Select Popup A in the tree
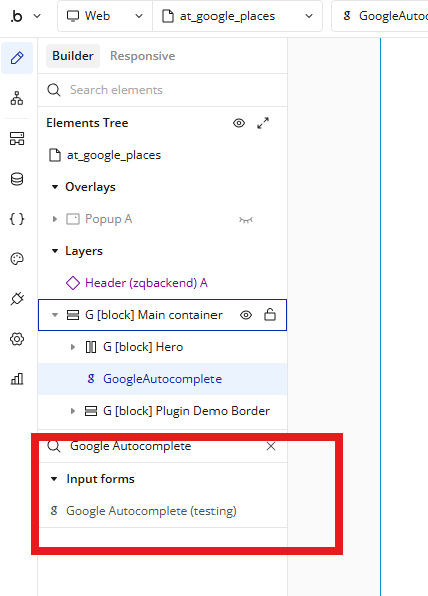The width and height of the screenshot is (428, 596). pyautogui.click(x=108, y=219)
